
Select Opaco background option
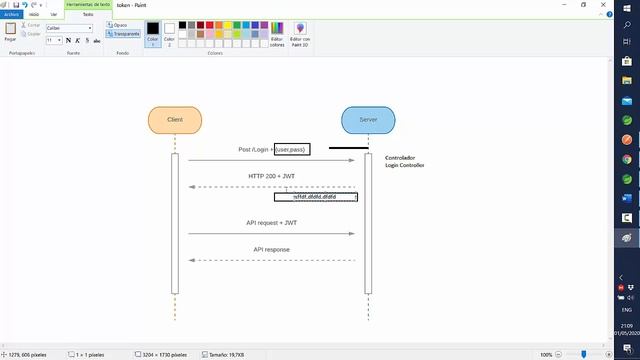tap(118, 25)
